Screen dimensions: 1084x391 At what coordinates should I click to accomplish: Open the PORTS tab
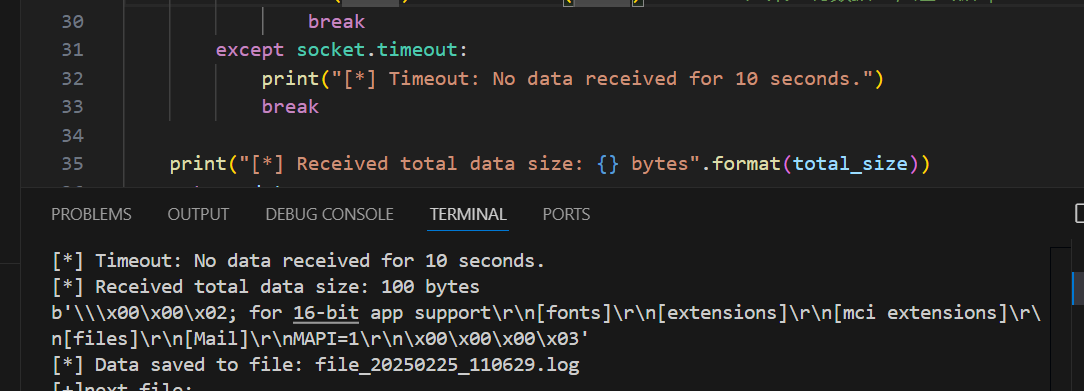566,214
